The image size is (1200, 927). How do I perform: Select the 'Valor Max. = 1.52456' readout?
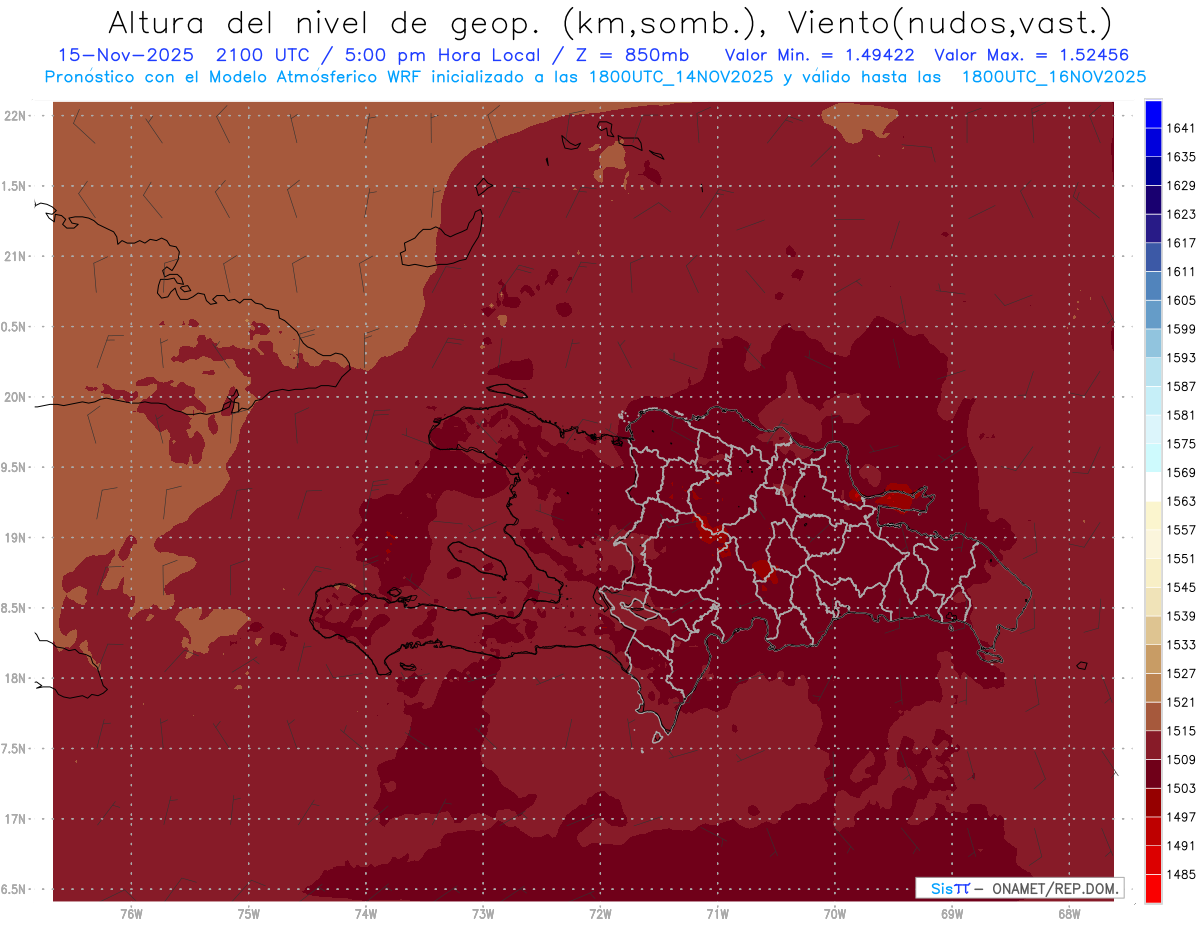[x=1031, y=55]
